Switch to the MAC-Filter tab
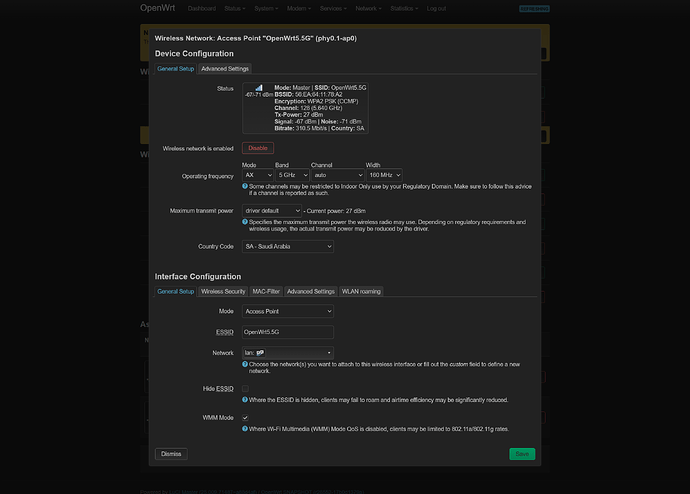 point(266,291)
